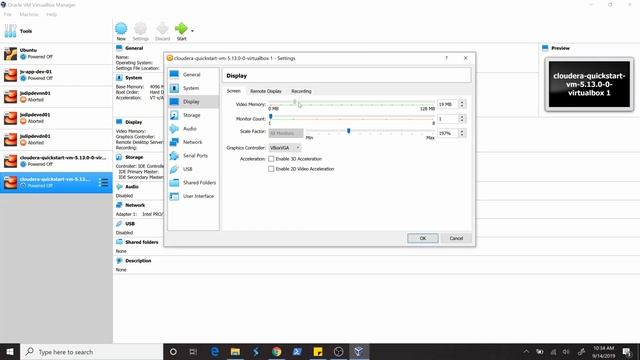Launch Microsoft Edge from taskbar
The image size is (640, 360).
coord(215,352)
